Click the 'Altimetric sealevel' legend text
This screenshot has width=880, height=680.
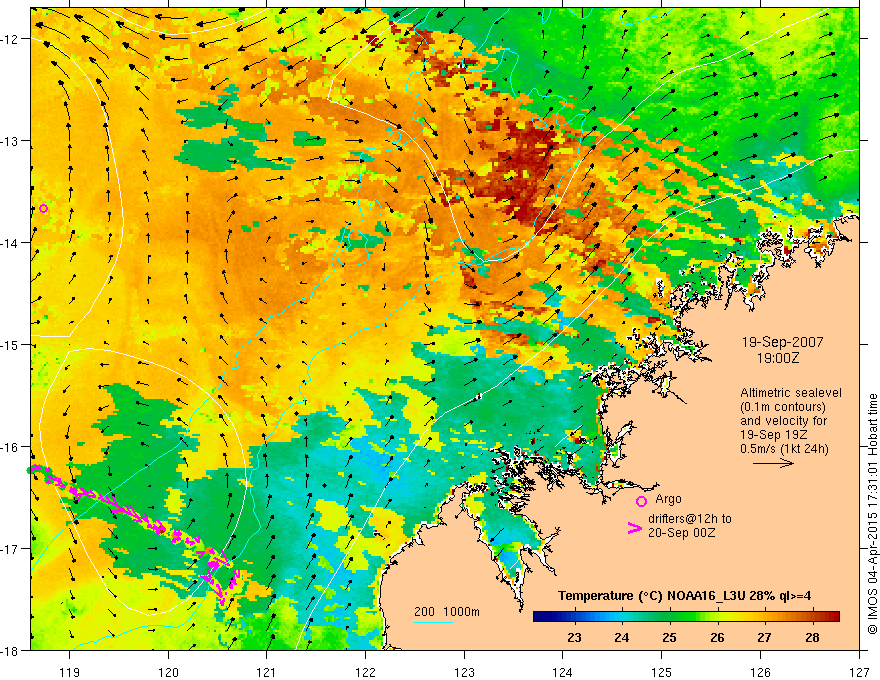click(x=791, y=393)
